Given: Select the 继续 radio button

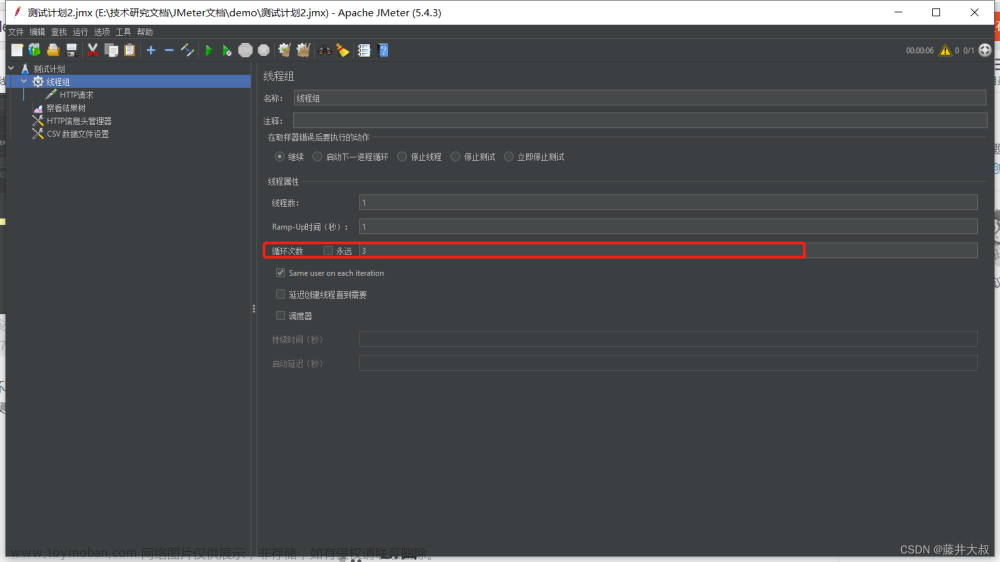Looking at the screenshot, I should [279, 157].
